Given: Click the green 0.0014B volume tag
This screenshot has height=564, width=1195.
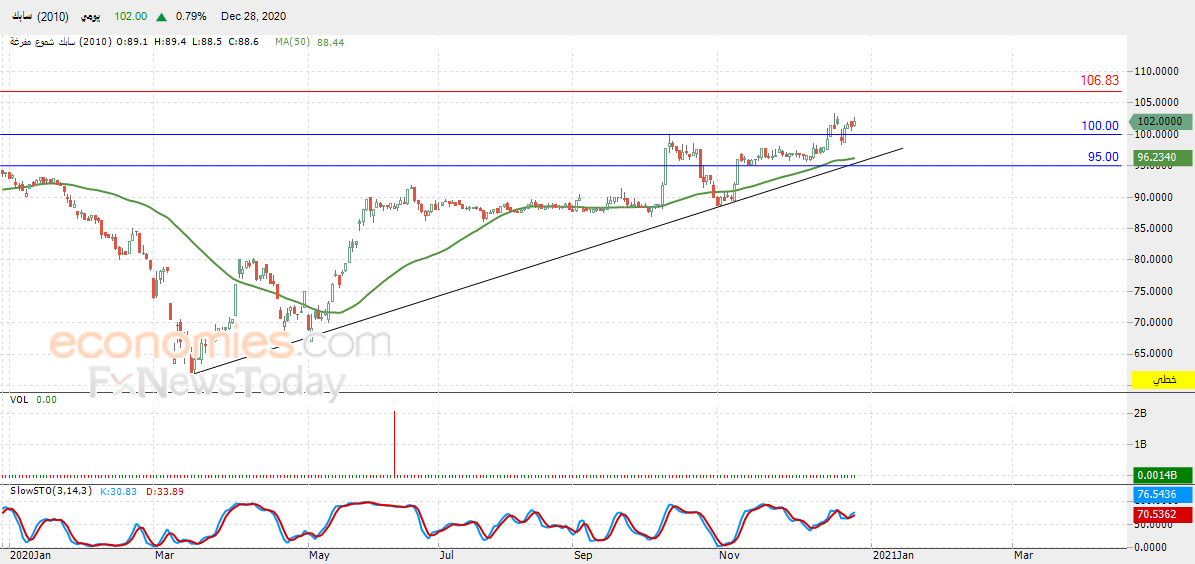Looking at the screenshot, I should point(1161,475).
